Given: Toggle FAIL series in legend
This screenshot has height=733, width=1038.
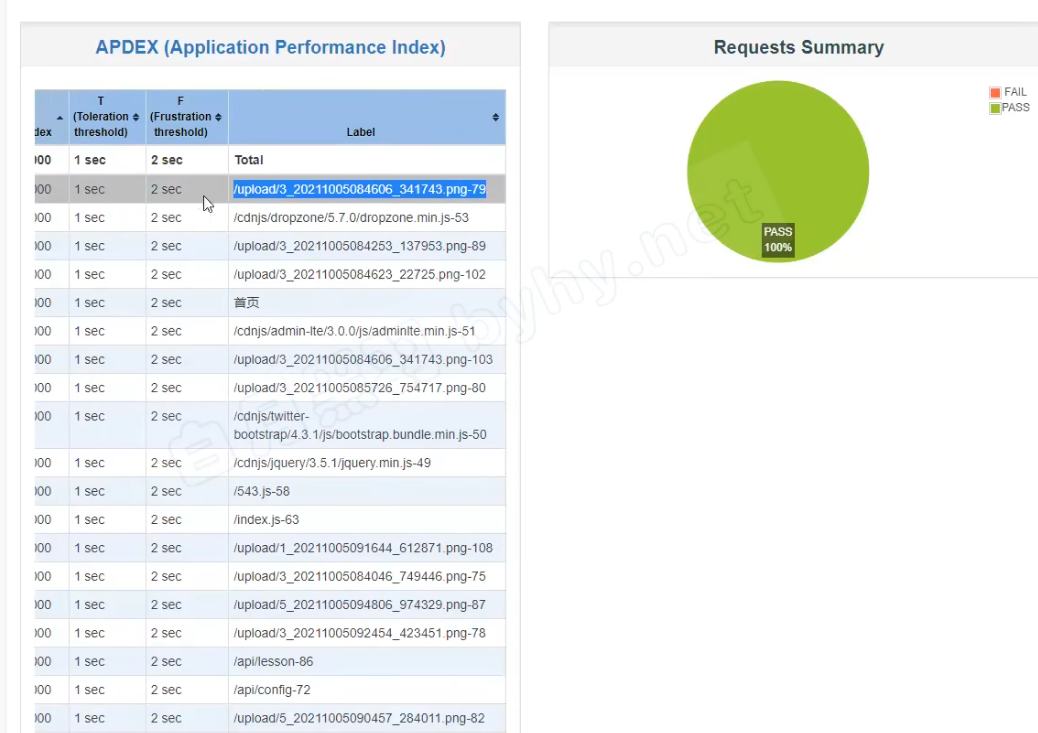Looking at the screenshot, I should (x=1008, y=92).
